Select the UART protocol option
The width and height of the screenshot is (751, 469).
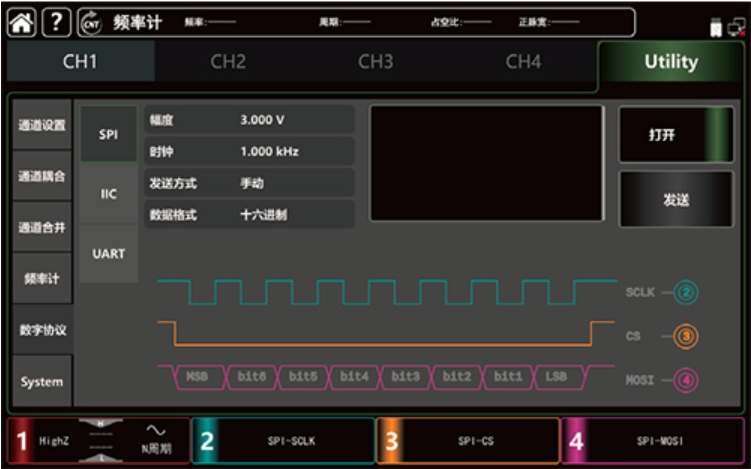click(109, 254)
